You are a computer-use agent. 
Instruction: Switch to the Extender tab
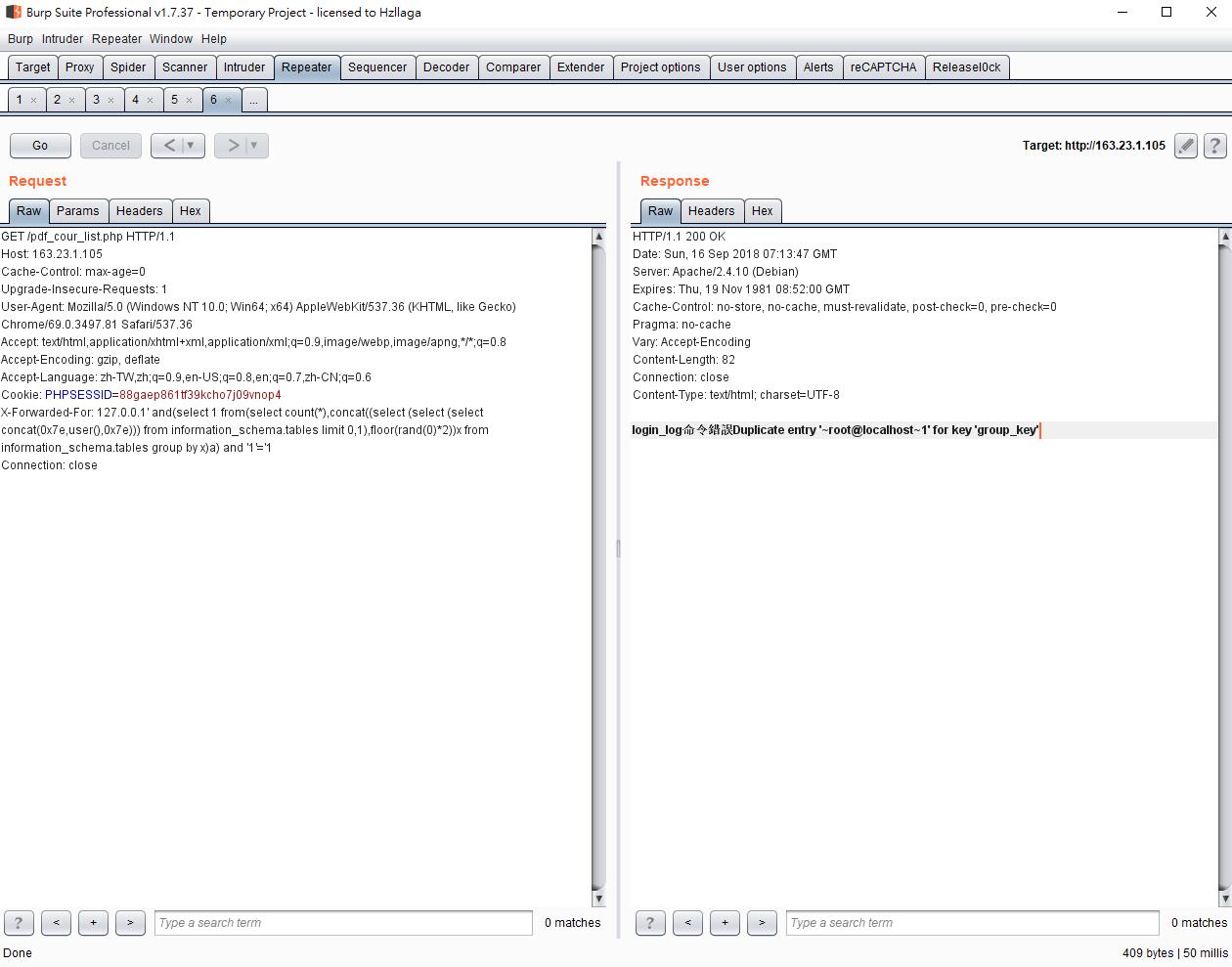coord(581,67)
